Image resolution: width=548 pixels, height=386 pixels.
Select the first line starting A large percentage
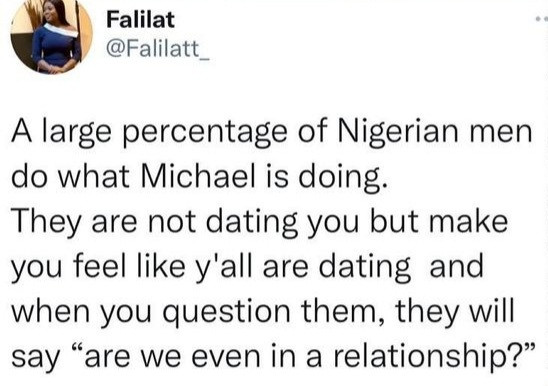coord(272,133)
